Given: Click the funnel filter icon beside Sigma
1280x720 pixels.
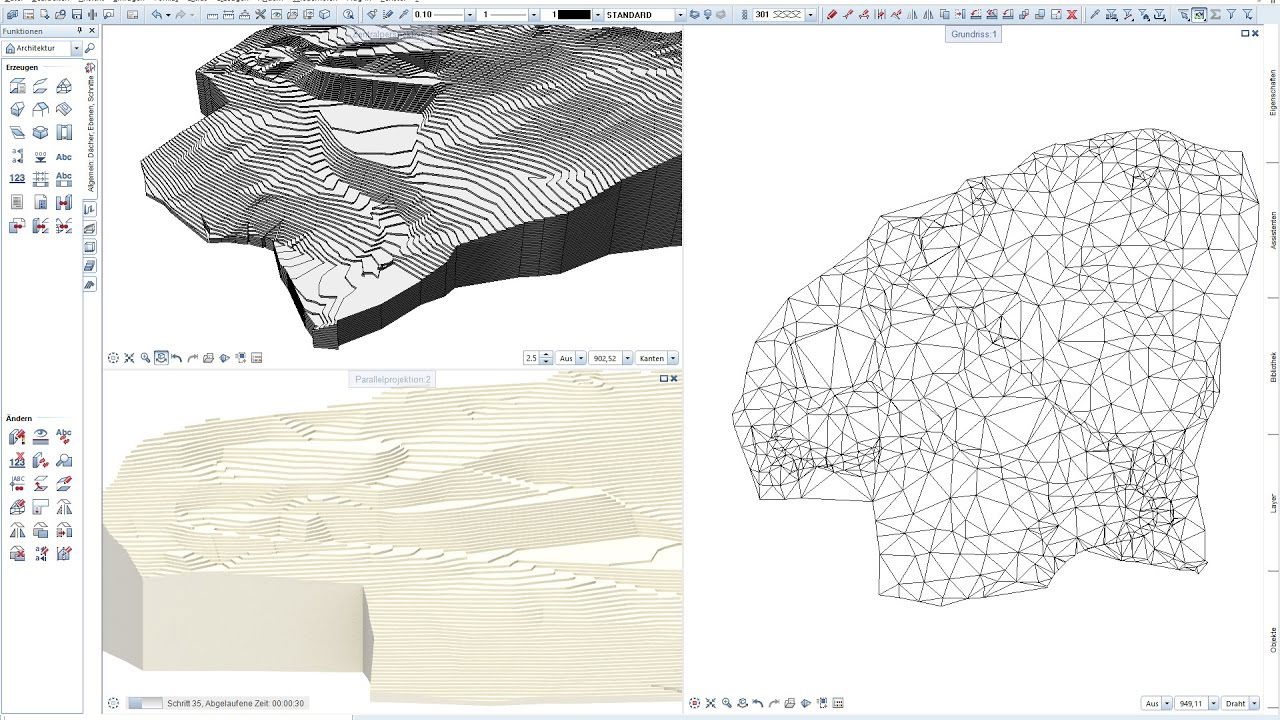Looking at the screenshot, I should pyautogui.click(x=1231, y=15).
